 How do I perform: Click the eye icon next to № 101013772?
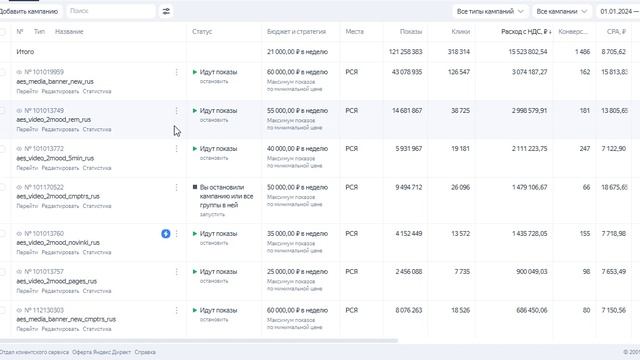[19, 149]
